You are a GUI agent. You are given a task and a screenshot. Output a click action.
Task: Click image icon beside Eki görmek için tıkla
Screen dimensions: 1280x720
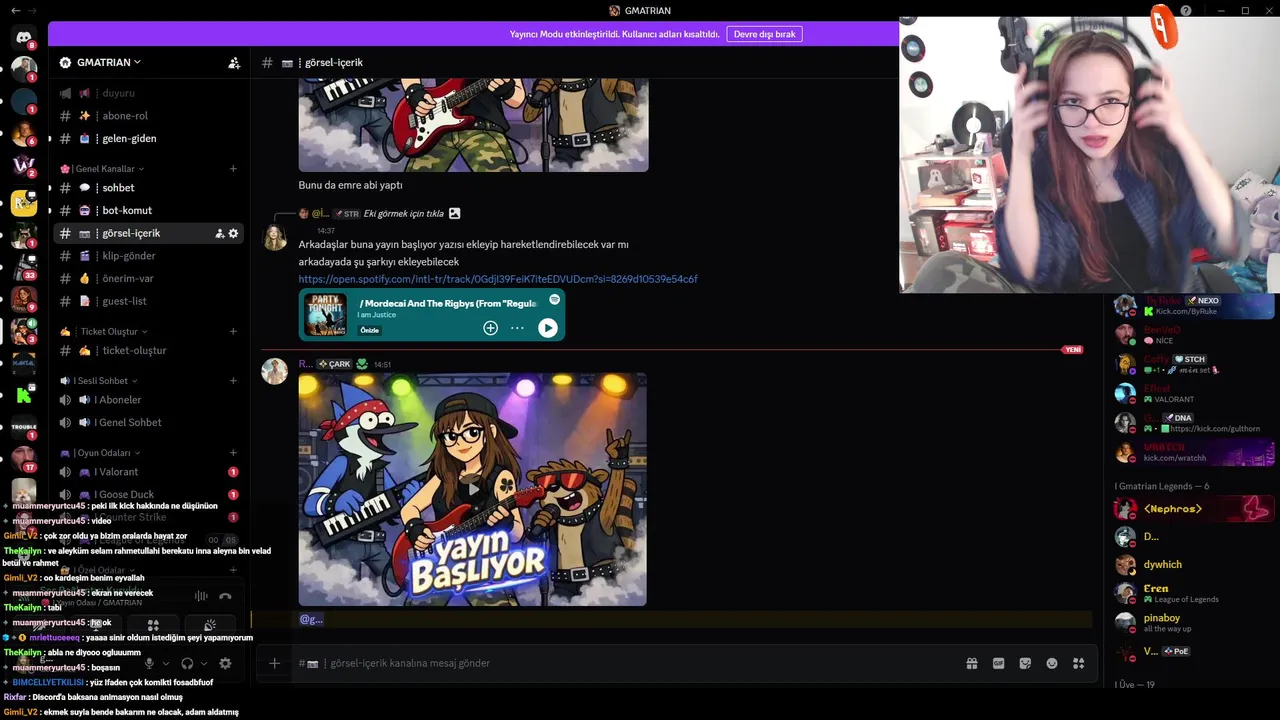point(455,213)
